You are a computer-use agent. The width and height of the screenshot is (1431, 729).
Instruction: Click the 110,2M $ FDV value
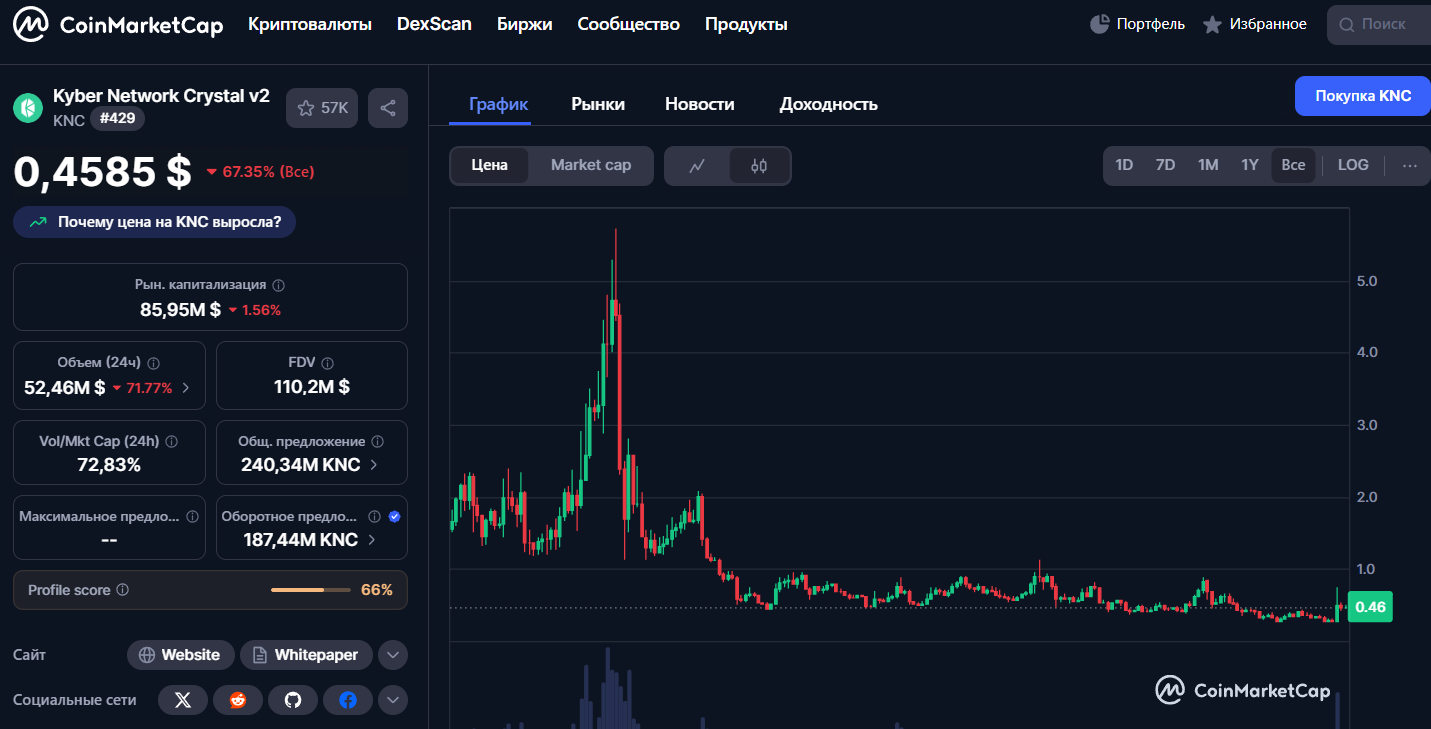pyautogui.click(x=312, y=387)
